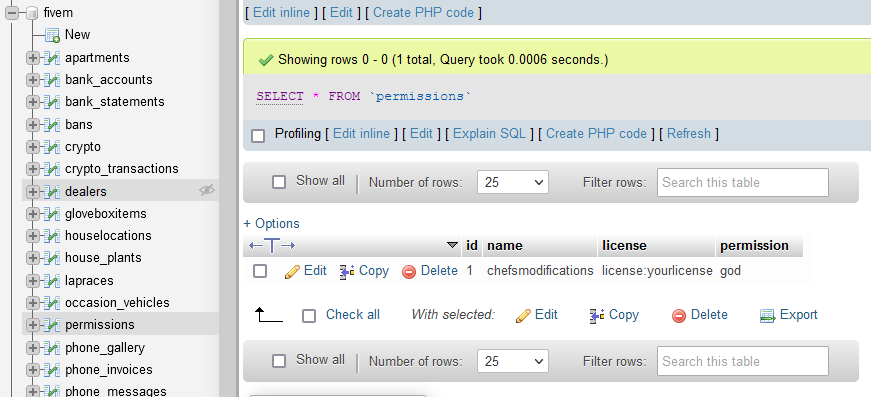The image size is (871, 397).
Task: Click With selected Export icon
Action: pyautogui.click(x=768, y=316)
